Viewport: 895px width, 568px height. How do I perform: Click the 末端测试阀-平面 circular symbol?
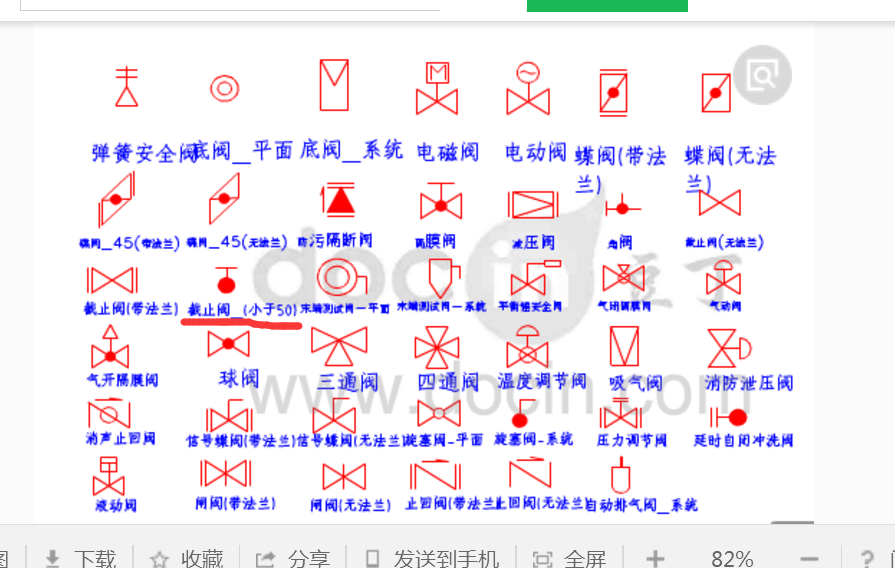coord(342,277)
